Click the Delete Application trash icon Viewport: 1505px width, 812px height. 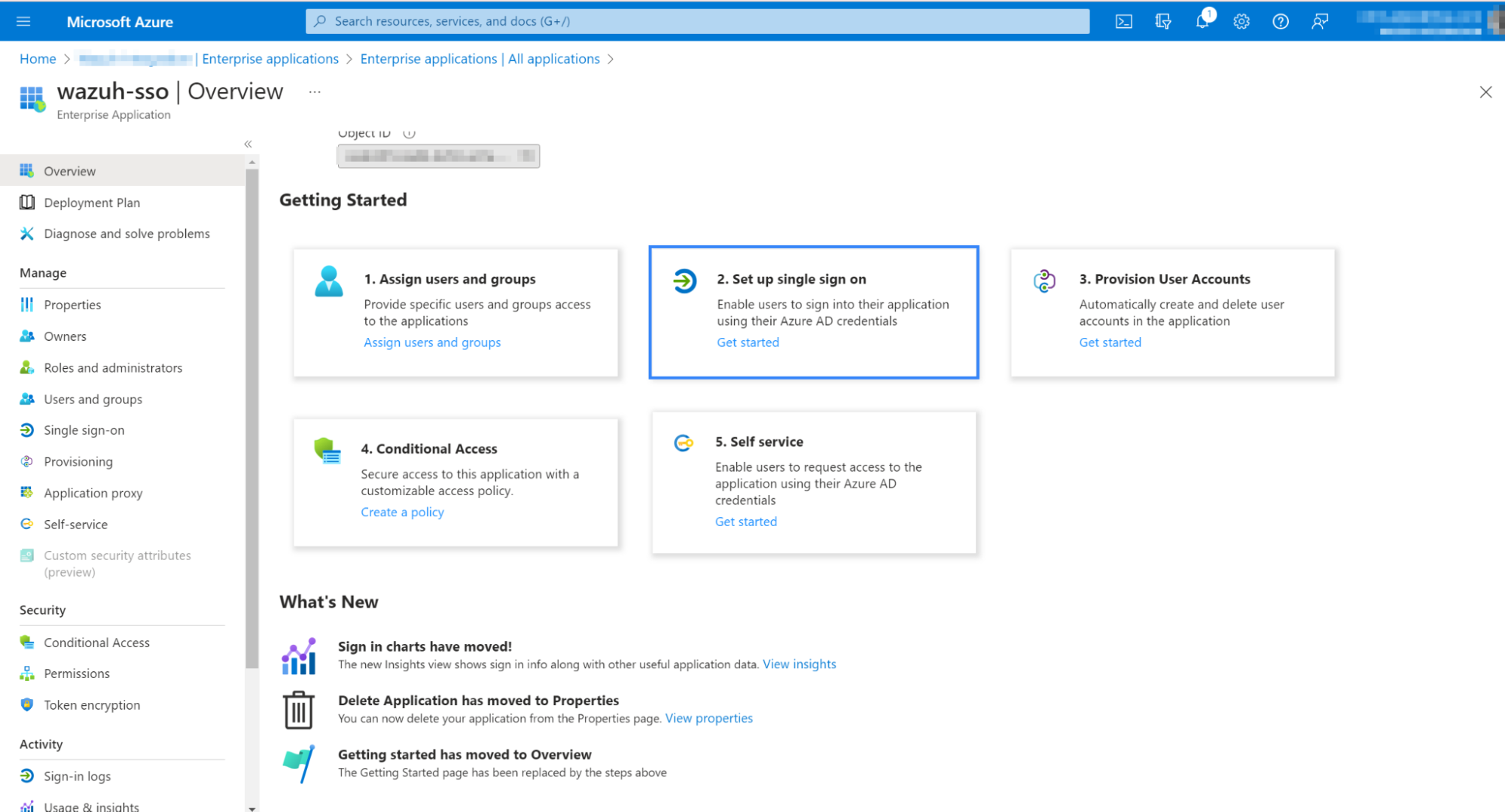tap(299, 710)
